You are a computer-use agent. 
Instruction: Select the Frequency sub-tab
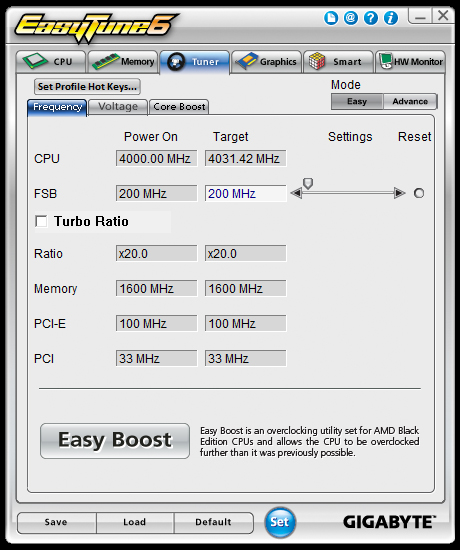[57, 107]
